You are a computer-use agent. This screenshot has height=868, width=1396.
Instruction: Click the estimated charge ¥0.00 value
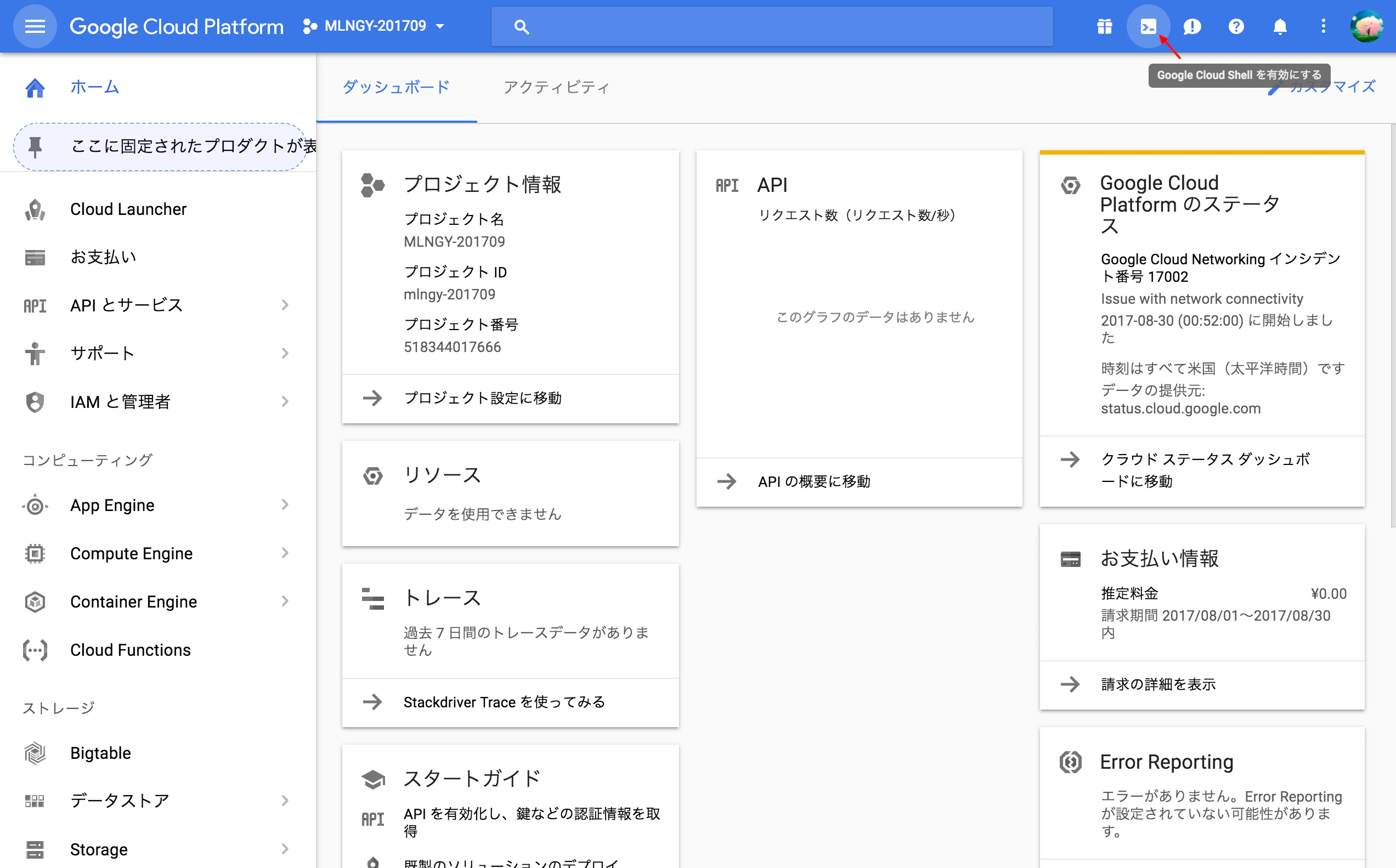tap(1328, 594)
